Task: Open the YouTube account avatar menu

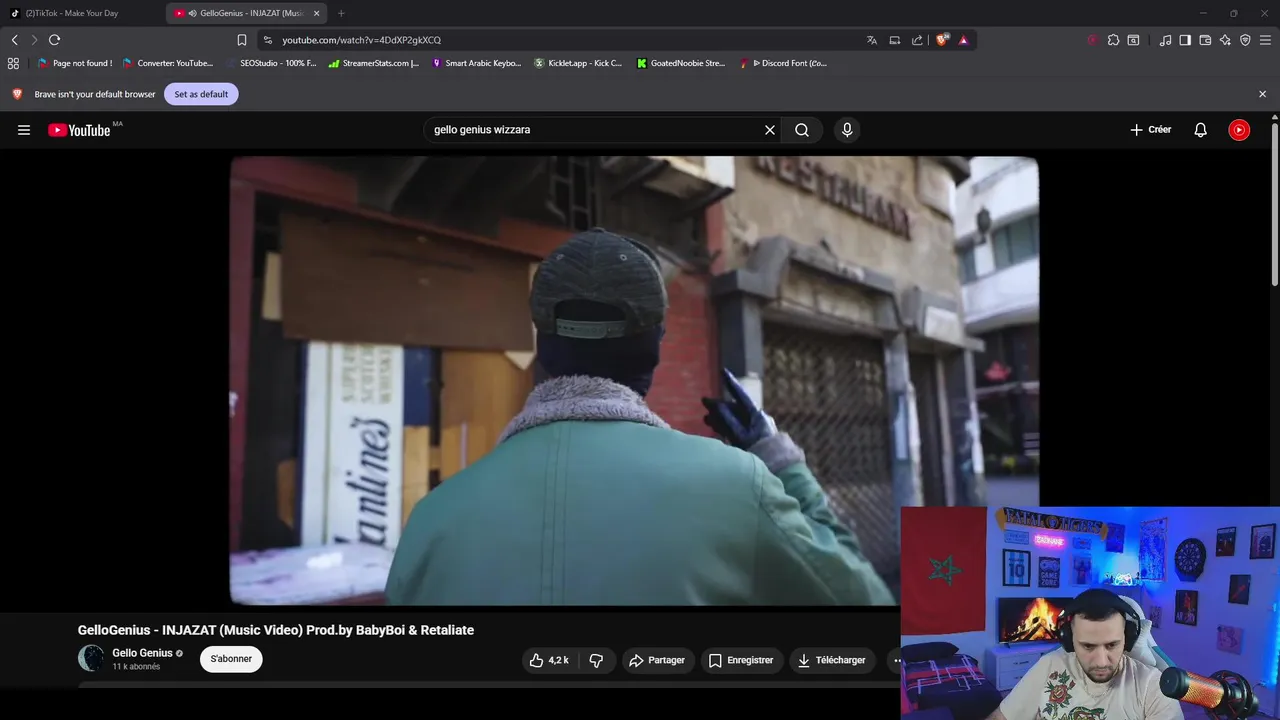Action: point(1239,130)
